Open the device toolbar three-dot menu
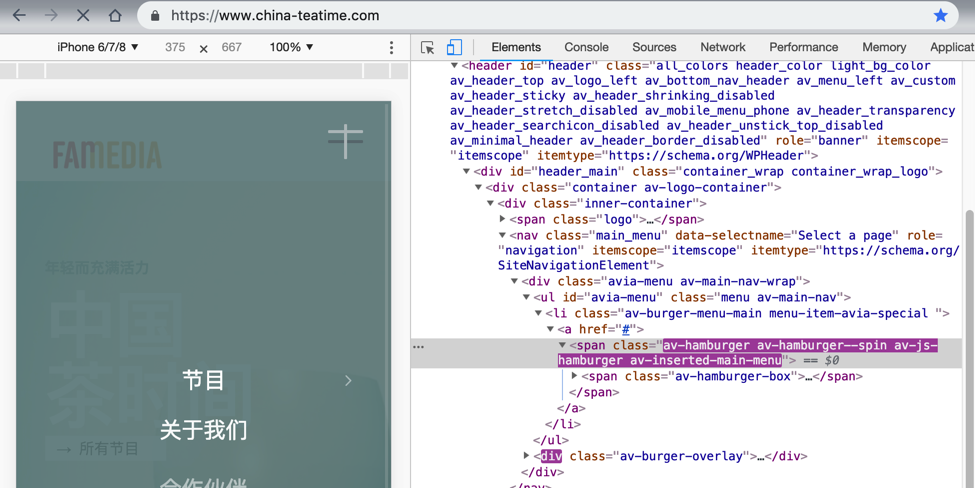Viewport: 975px width, 488px height. 391,47
